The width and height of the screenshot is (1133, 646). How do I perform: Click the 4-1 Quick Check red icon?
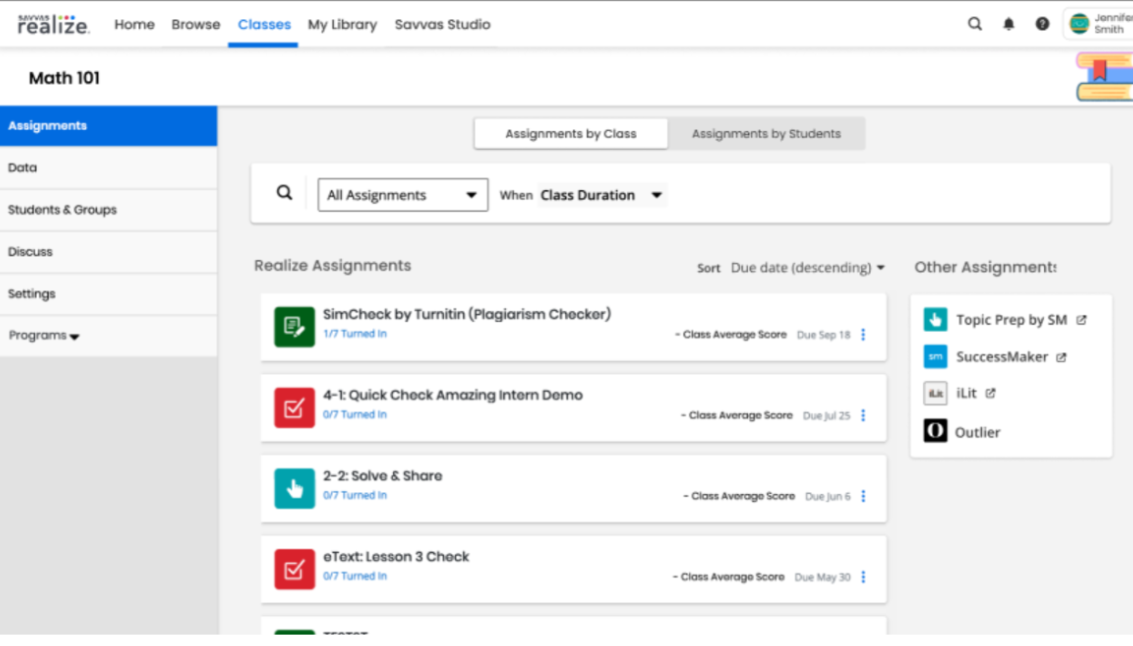pyautogui.click(x=294, y=408)
